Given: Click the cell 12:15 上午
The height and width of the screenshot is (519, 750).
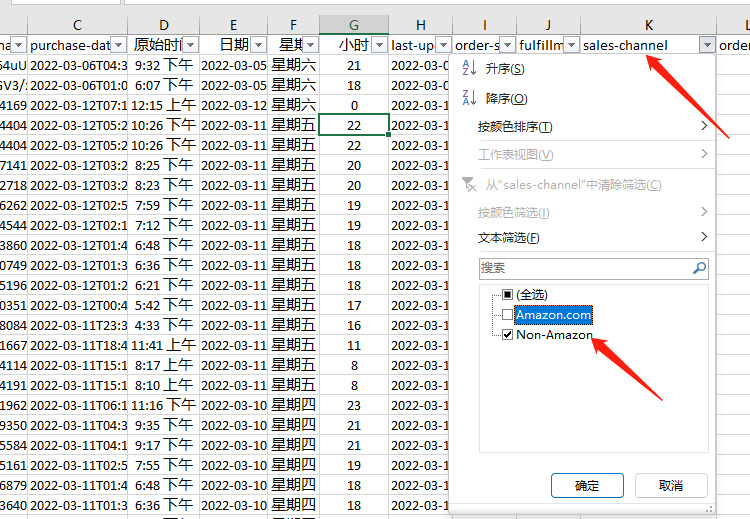Looking at the screenshot, I should (164, 105).
